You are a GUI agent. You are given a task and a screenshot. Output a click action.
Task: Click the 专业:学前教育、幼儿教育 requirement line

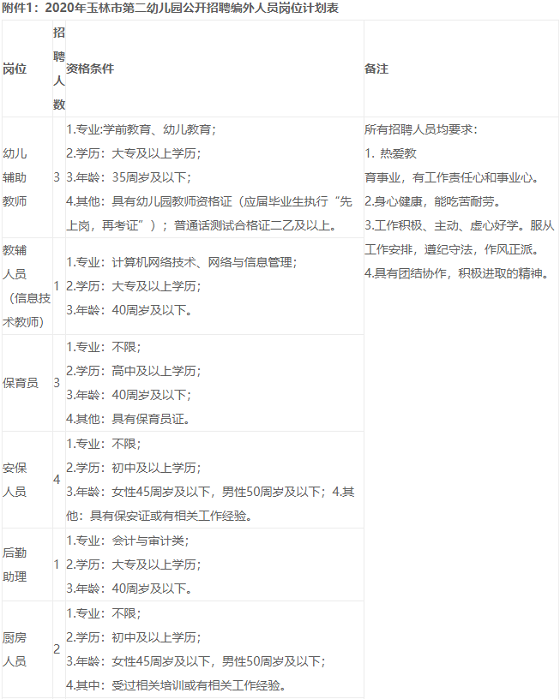click(x=141, y=129)
